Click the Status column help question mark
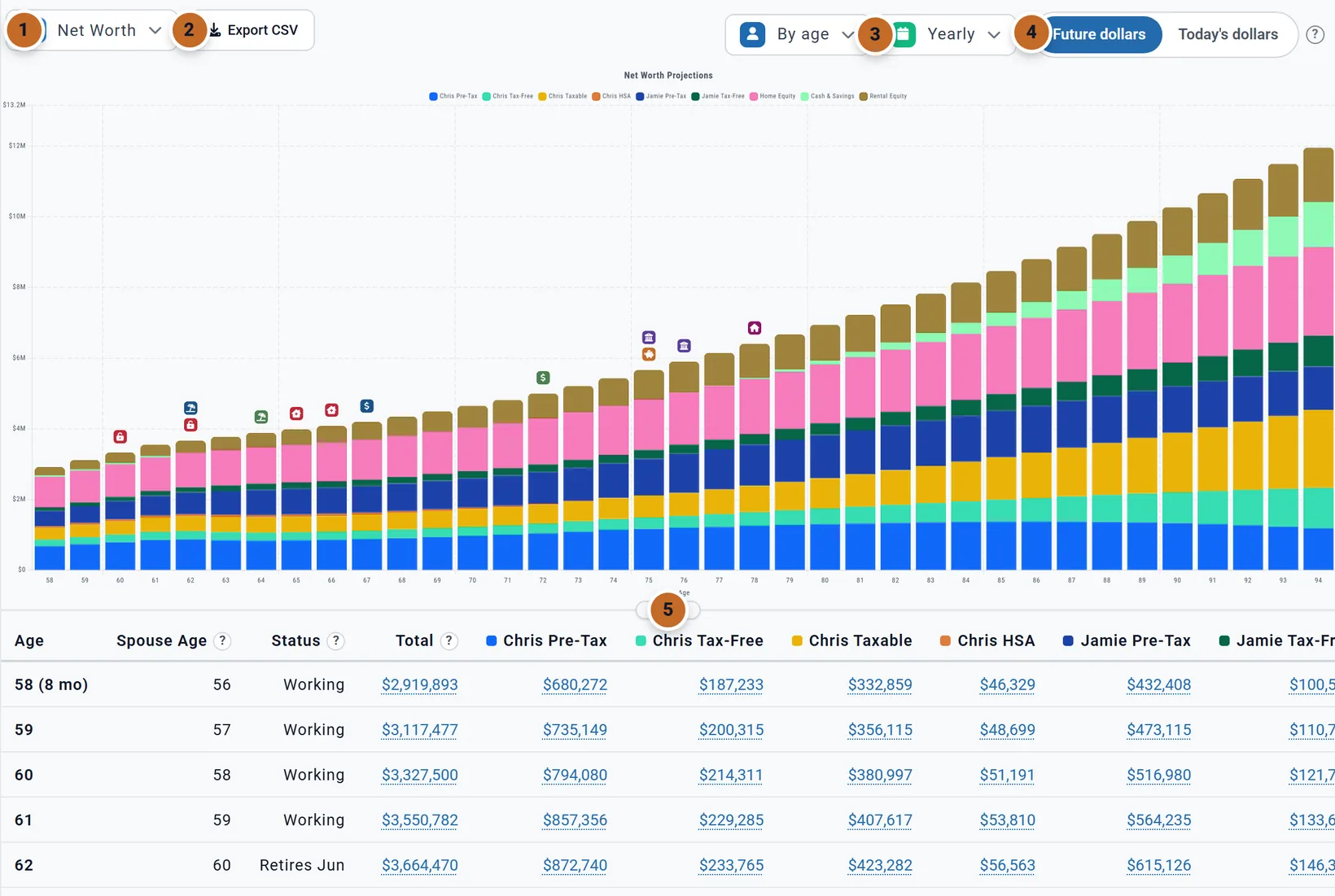The height and width of the screenshot is (896, 1335). [335, 640]
